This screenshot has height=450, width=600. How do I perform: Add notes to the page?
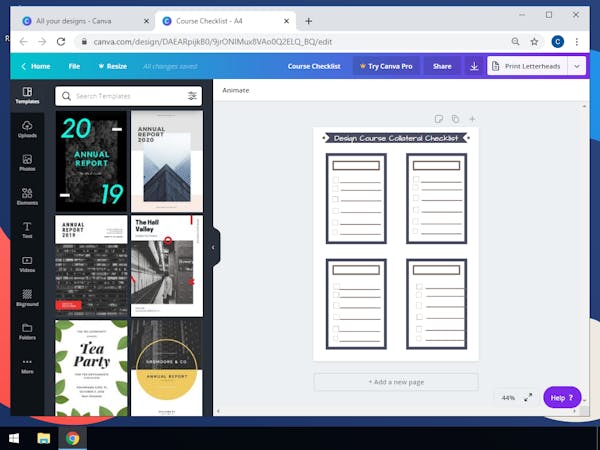coord(439,119)
